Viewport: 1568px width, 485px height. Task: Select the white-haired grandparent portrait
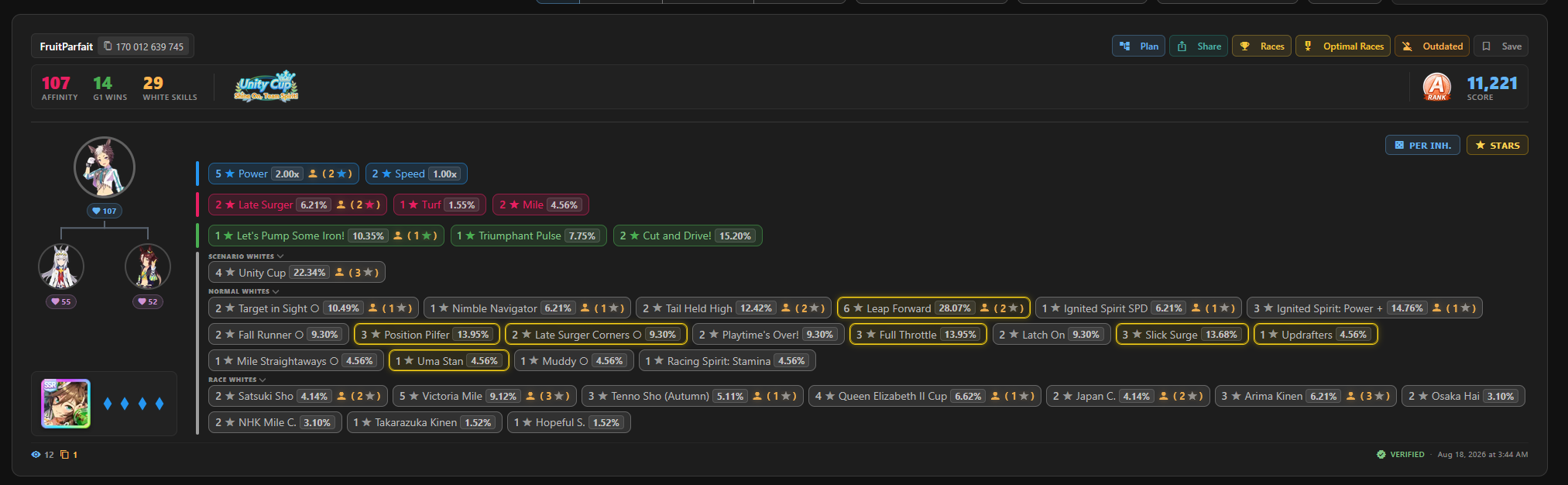(x=61, y=267)
